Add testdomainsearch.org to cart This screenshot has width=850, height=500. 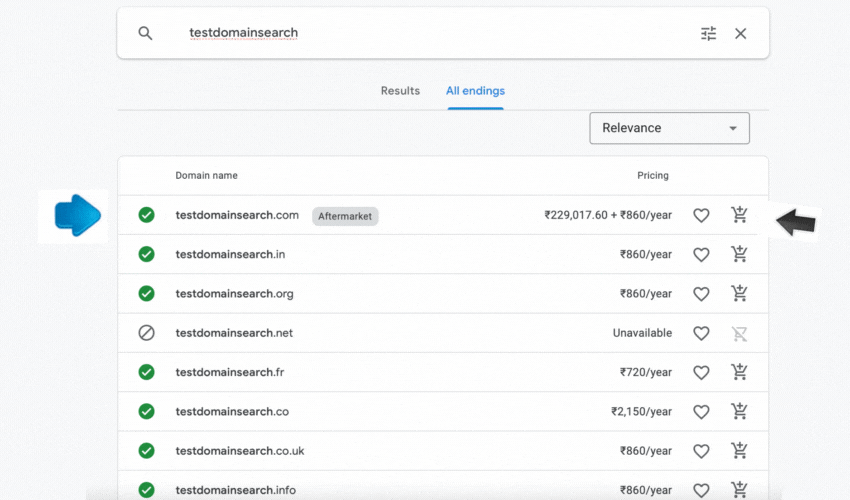pyautogui.click(x=739, y=293)
